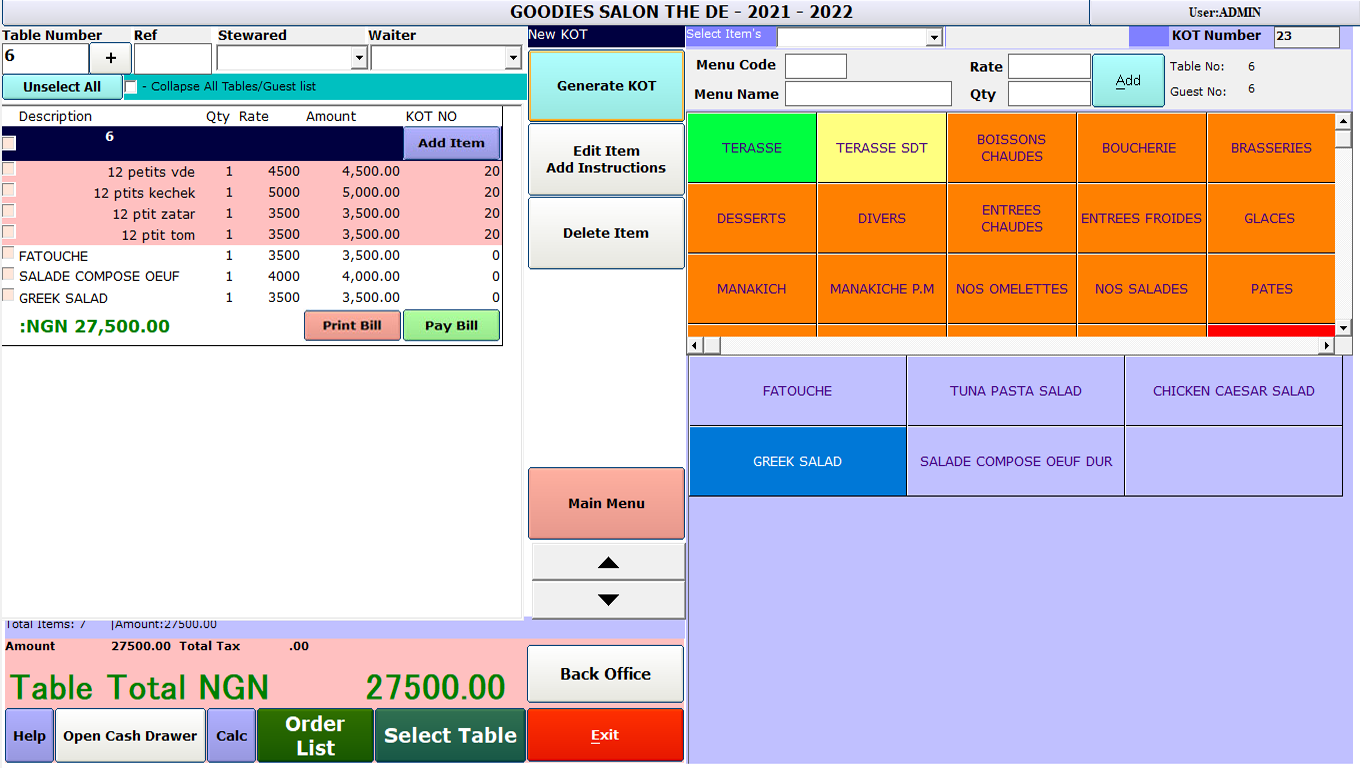Click the right arrow of the category scrollbar
Image resolution: width=1360 pixels, height=768 pixels.
coord(1327,345)
